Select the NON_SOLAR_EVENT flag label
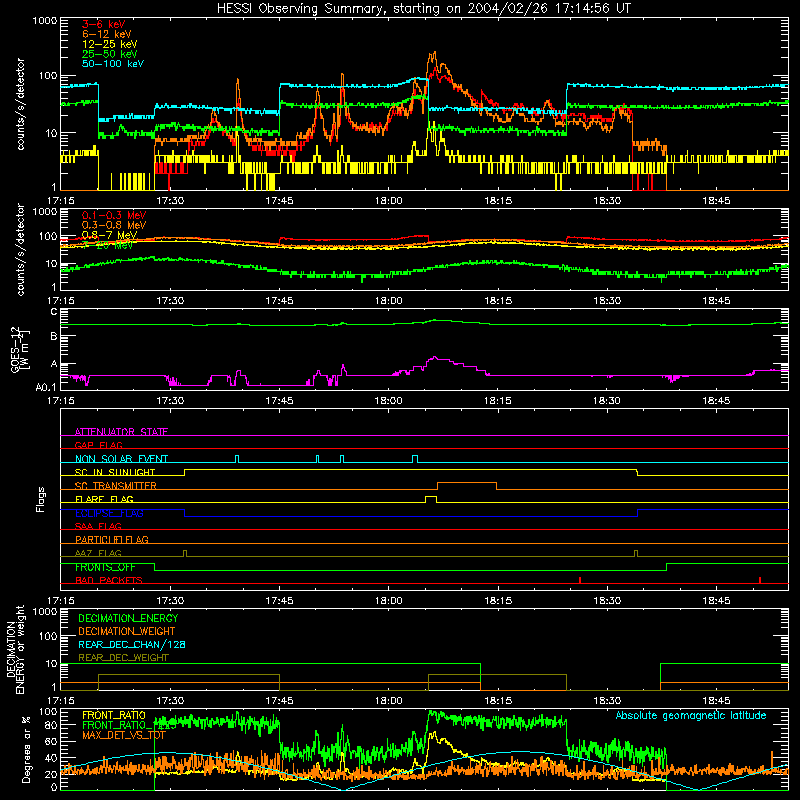The image size is (800, 800). pos(121,459)
